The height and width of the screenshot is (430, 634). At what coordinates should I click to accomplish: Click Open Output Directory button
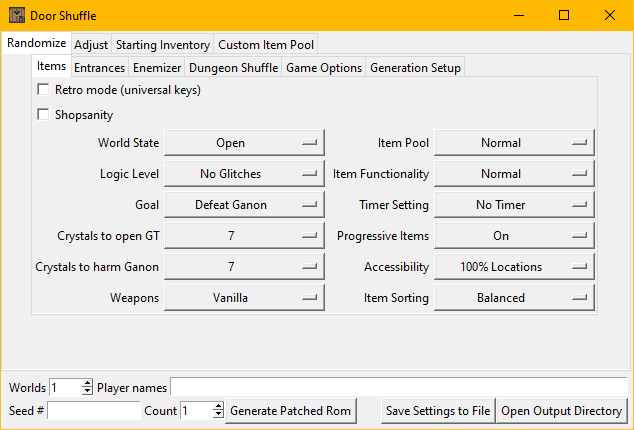tap(562, 411)
